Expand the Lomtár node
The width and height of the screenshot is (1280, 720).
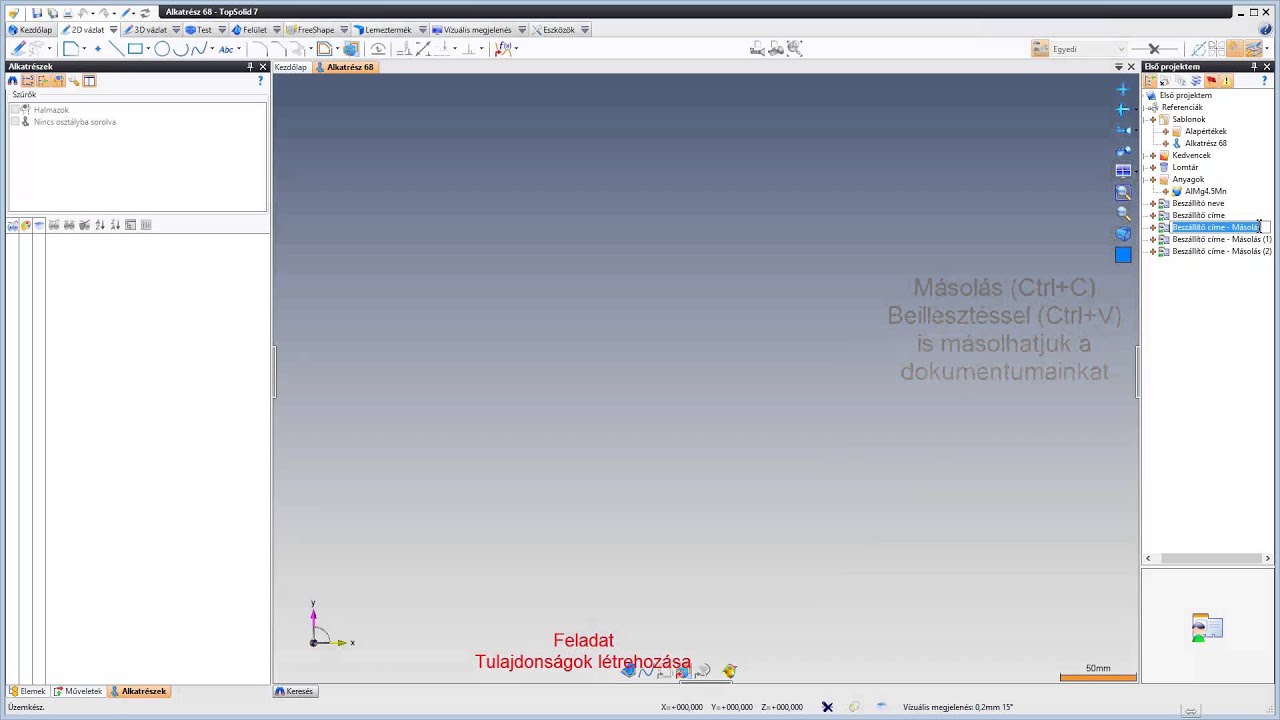click(1153, 167)
